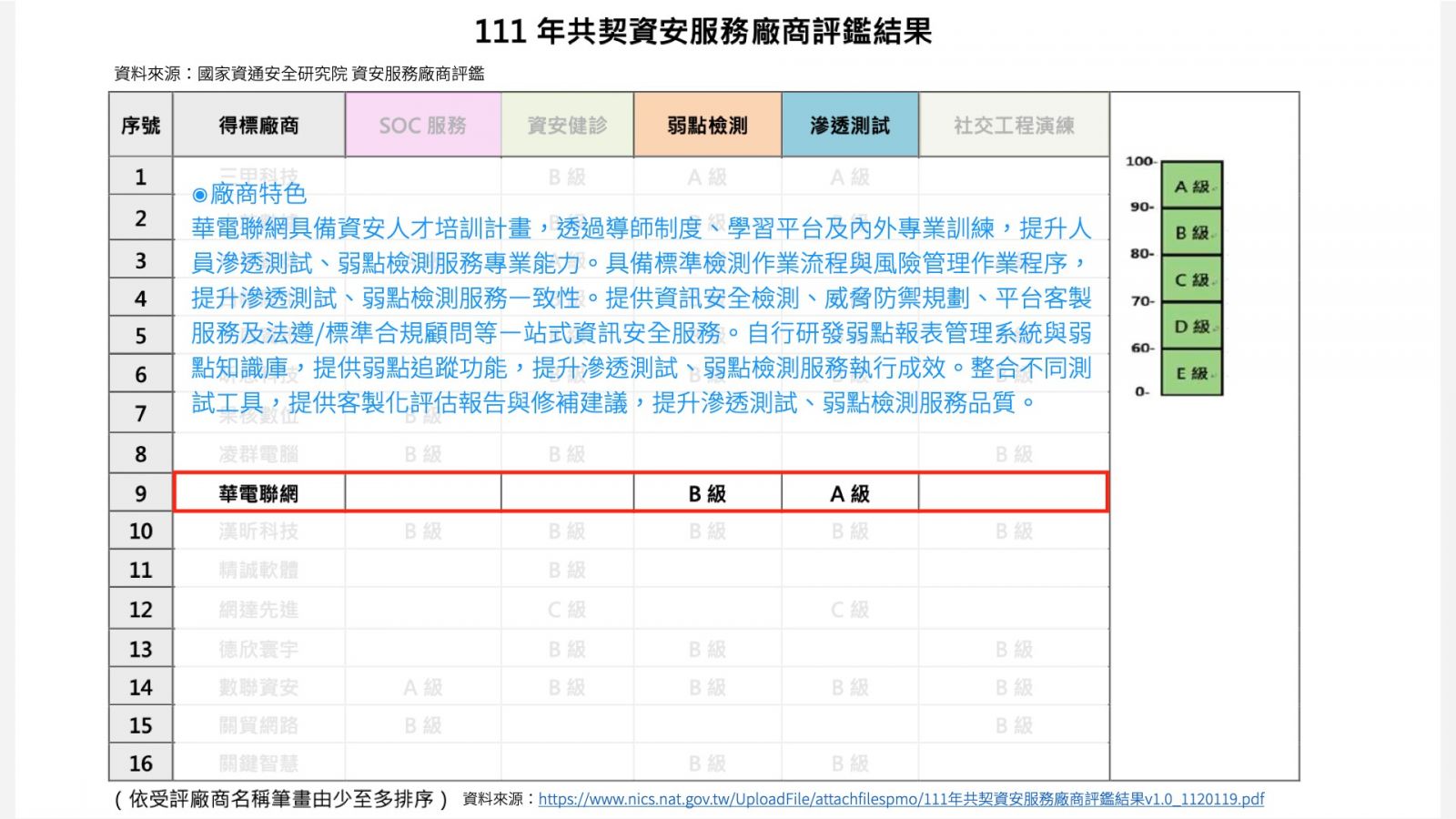Click row number 9 in the 序號 column
Screen dimensions: 1456x819
[x=141, y=493]
